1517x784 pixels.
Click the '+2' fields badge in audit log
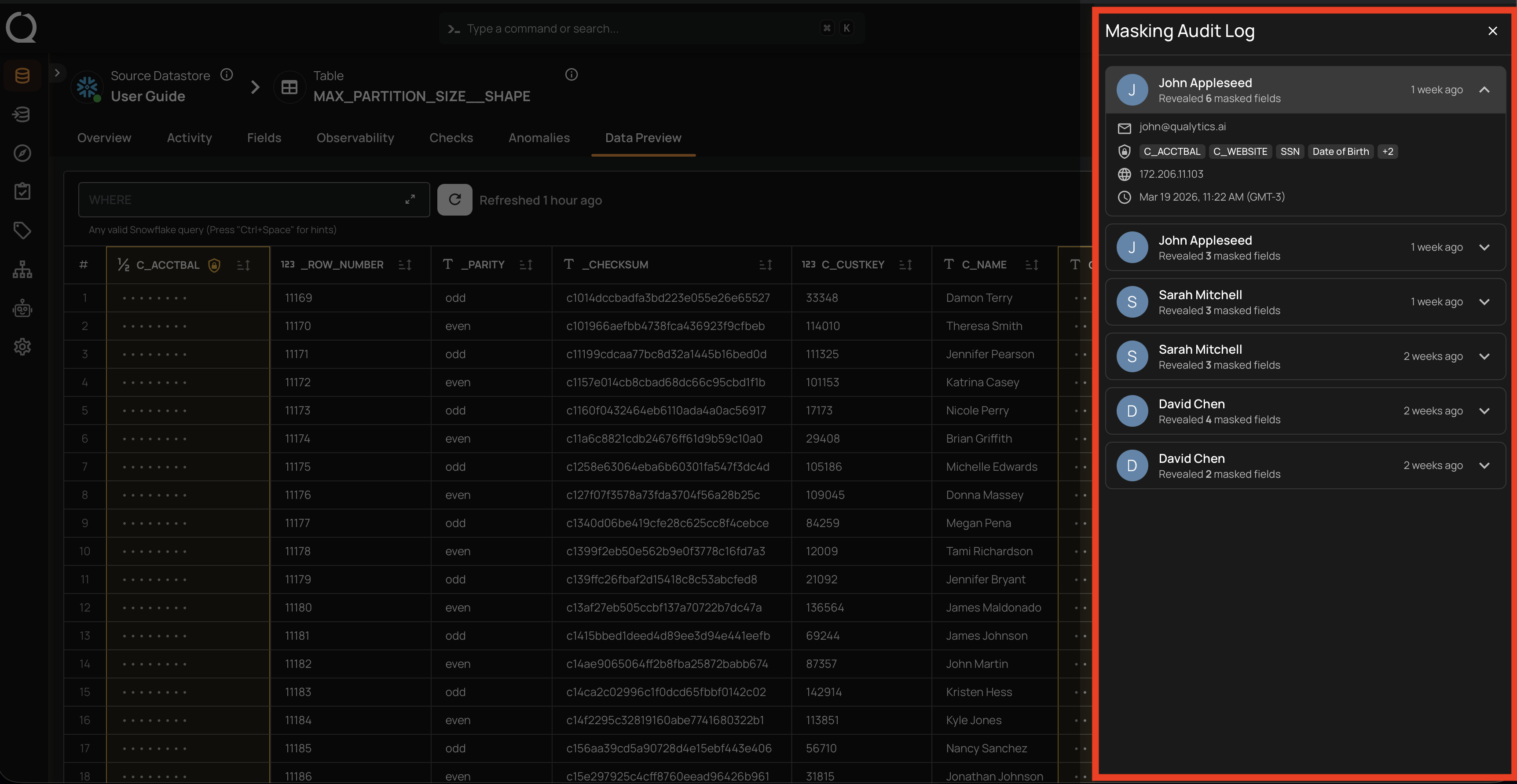(x=1388, y=151)
